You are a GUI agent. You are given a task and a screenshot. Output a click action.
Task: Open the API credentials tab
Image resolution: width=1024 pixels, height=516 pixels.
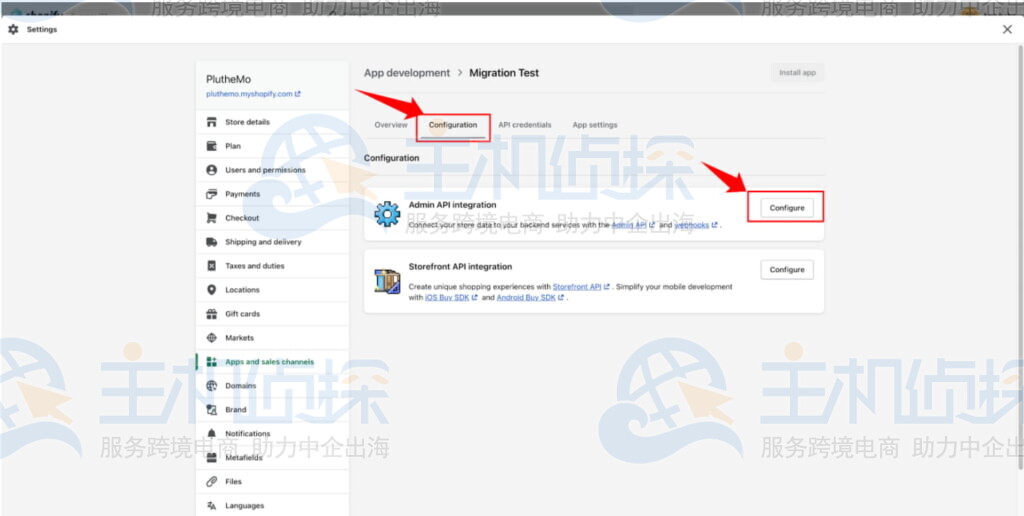coord(524,125)
